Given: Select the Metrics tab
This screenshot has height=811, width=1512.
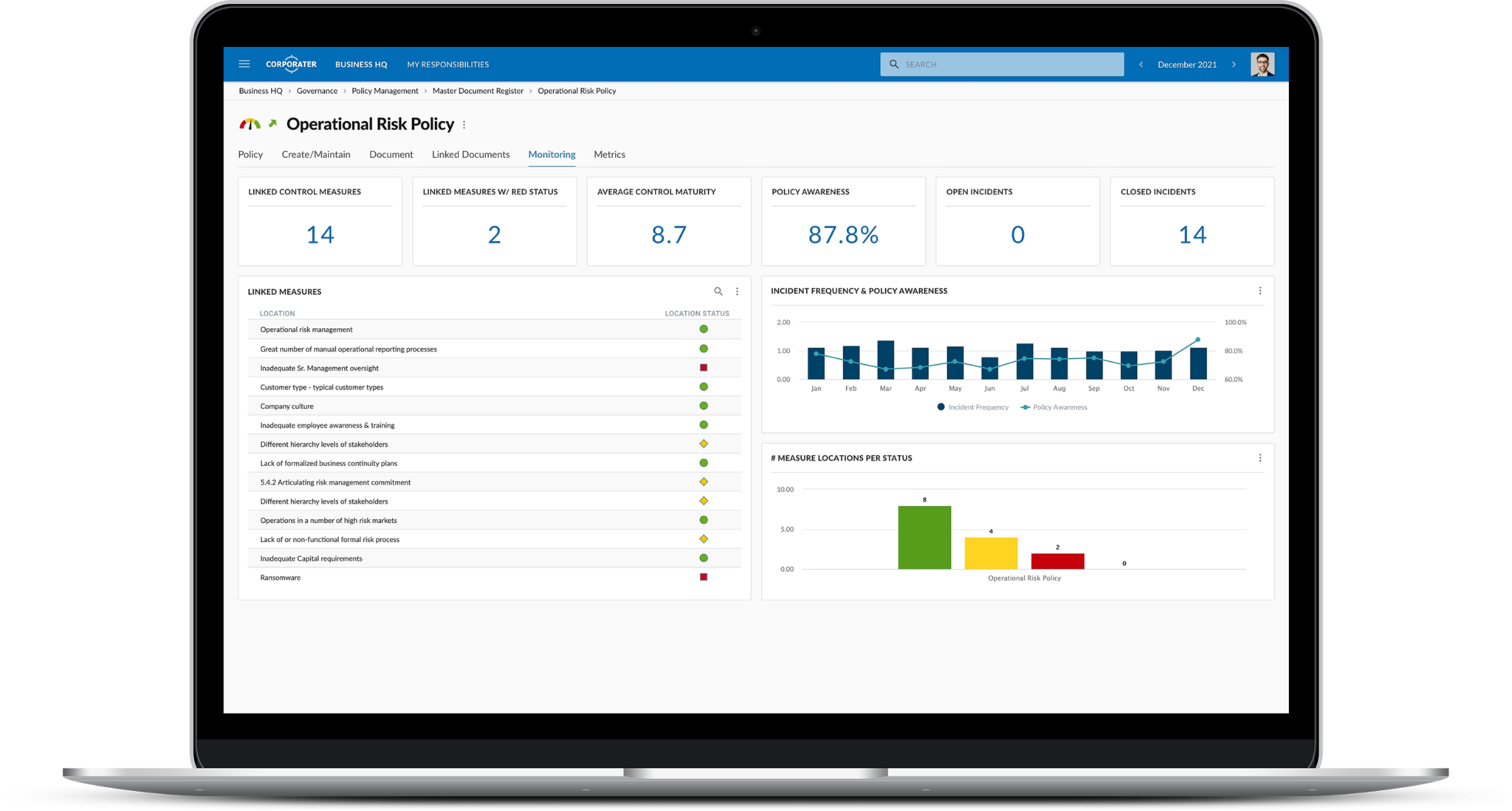Looking at the screenshot, I should [610, 154].
